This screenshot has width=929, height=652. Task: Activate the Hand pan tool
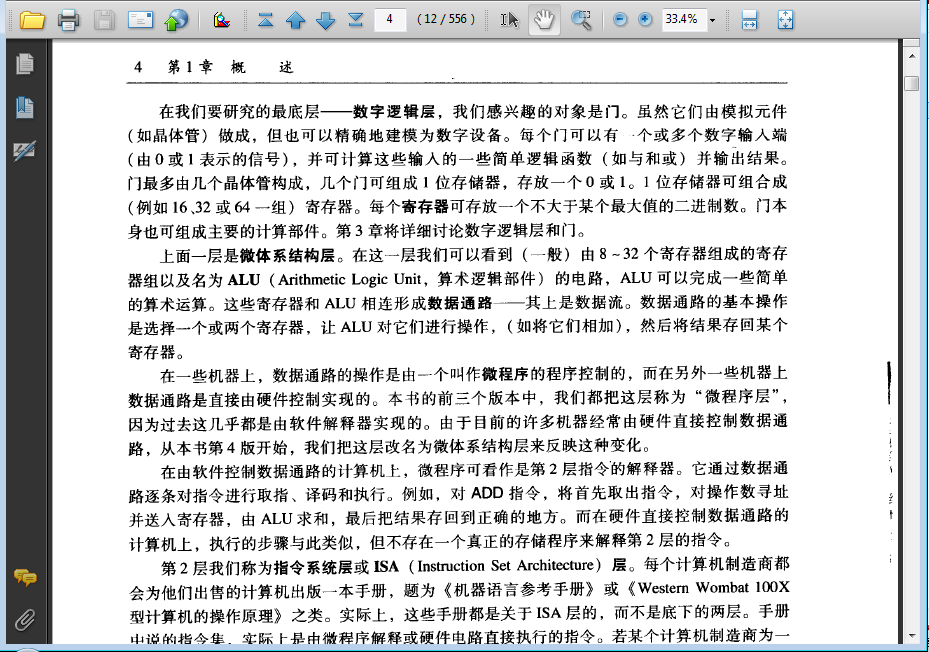544,20
